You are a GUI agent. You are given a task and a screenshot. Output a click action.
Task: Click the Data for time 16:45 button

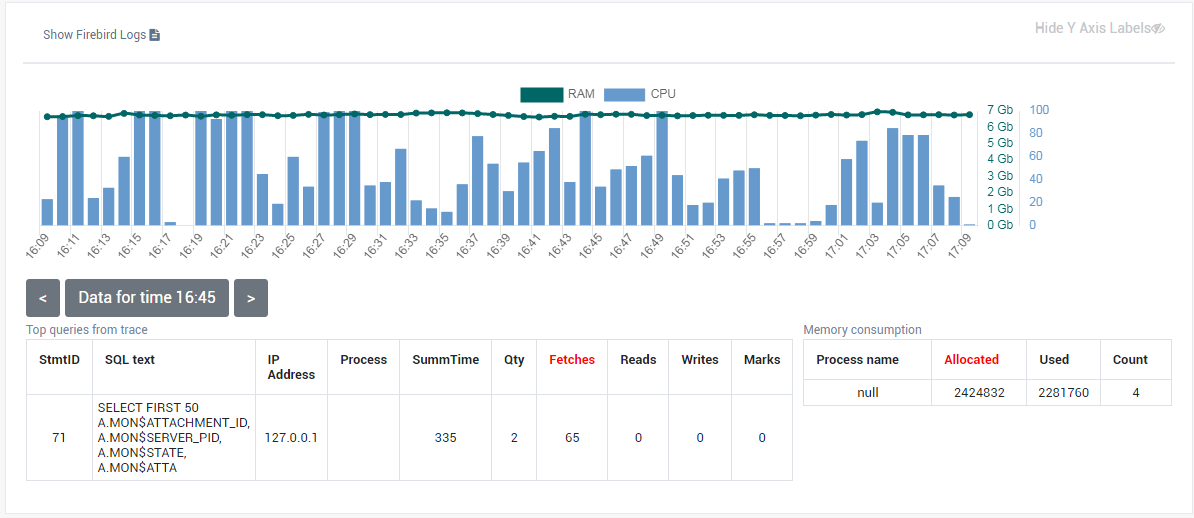click(147, 298)
